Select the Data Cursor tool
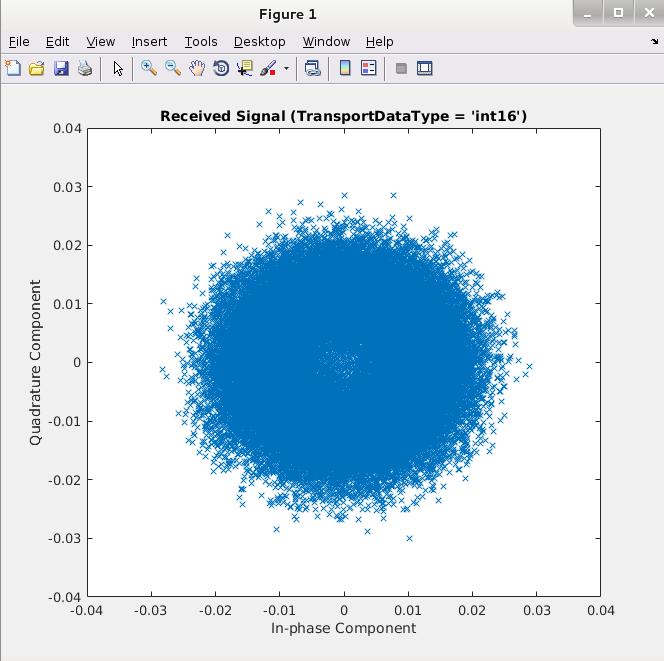 coord(245,68)
